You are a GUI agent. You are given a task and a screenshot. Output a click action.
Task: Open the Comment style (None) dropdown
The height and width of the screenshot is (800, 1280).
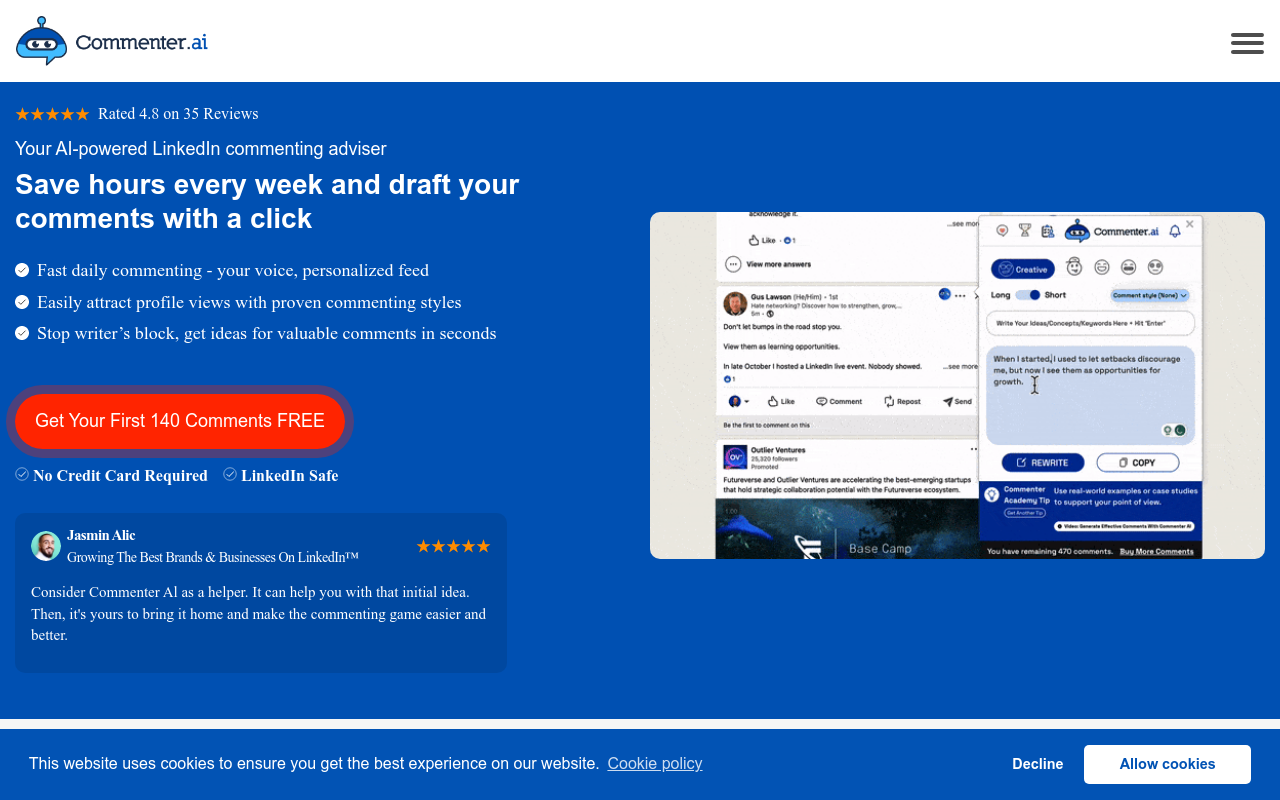click(1150, 295)
